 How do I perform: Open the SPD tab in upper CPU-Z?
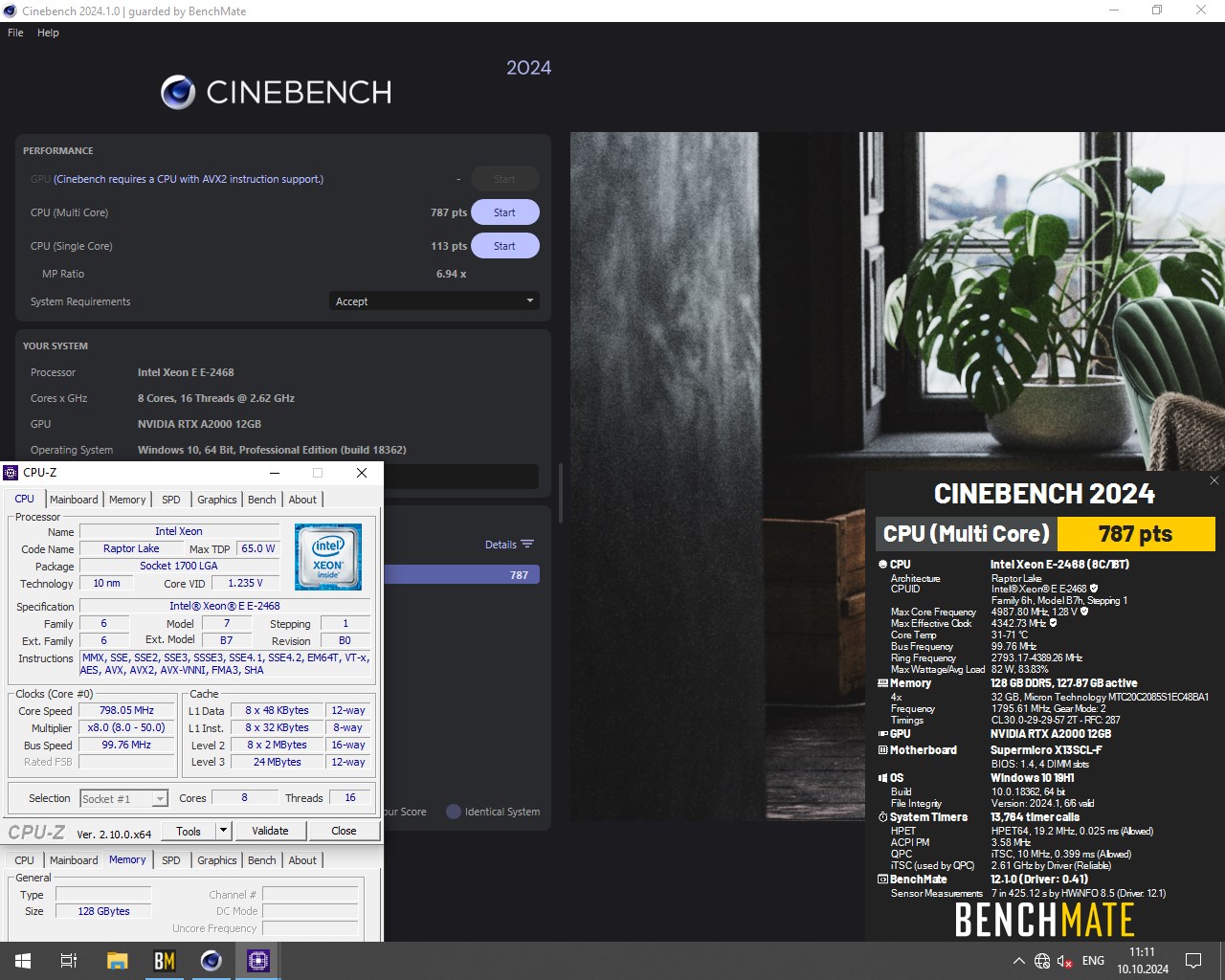(x=171, y=500)
